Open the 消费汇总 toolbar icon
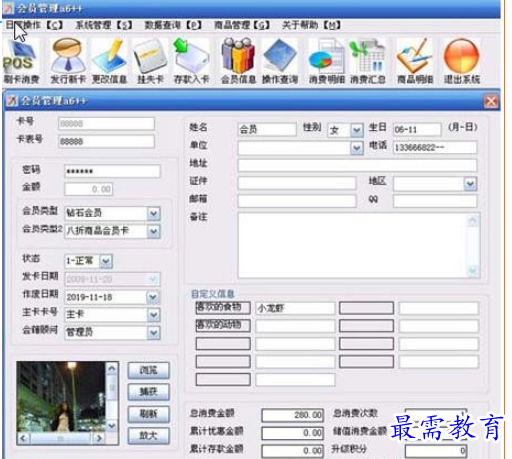Screen dimensions: 512x459 click(x=368, y=62)
